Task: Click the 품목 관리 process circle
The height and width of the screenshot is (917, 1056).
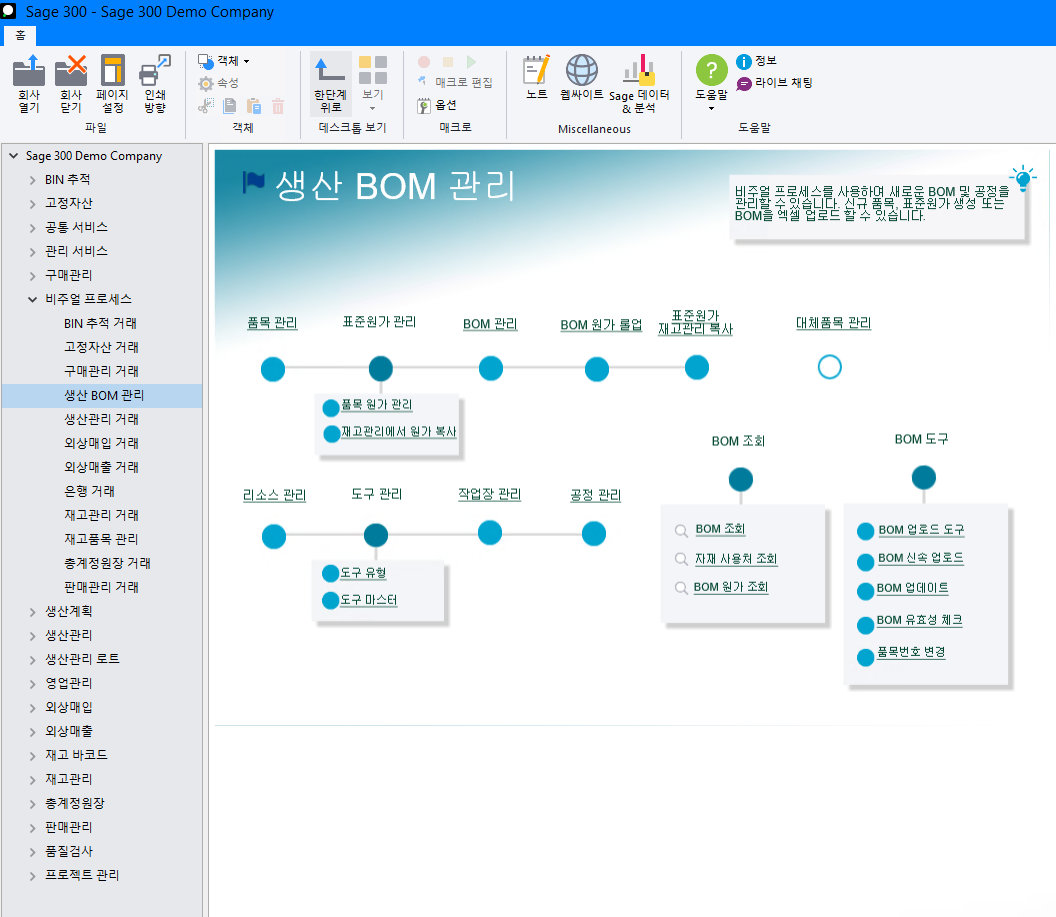Action: 273,369
